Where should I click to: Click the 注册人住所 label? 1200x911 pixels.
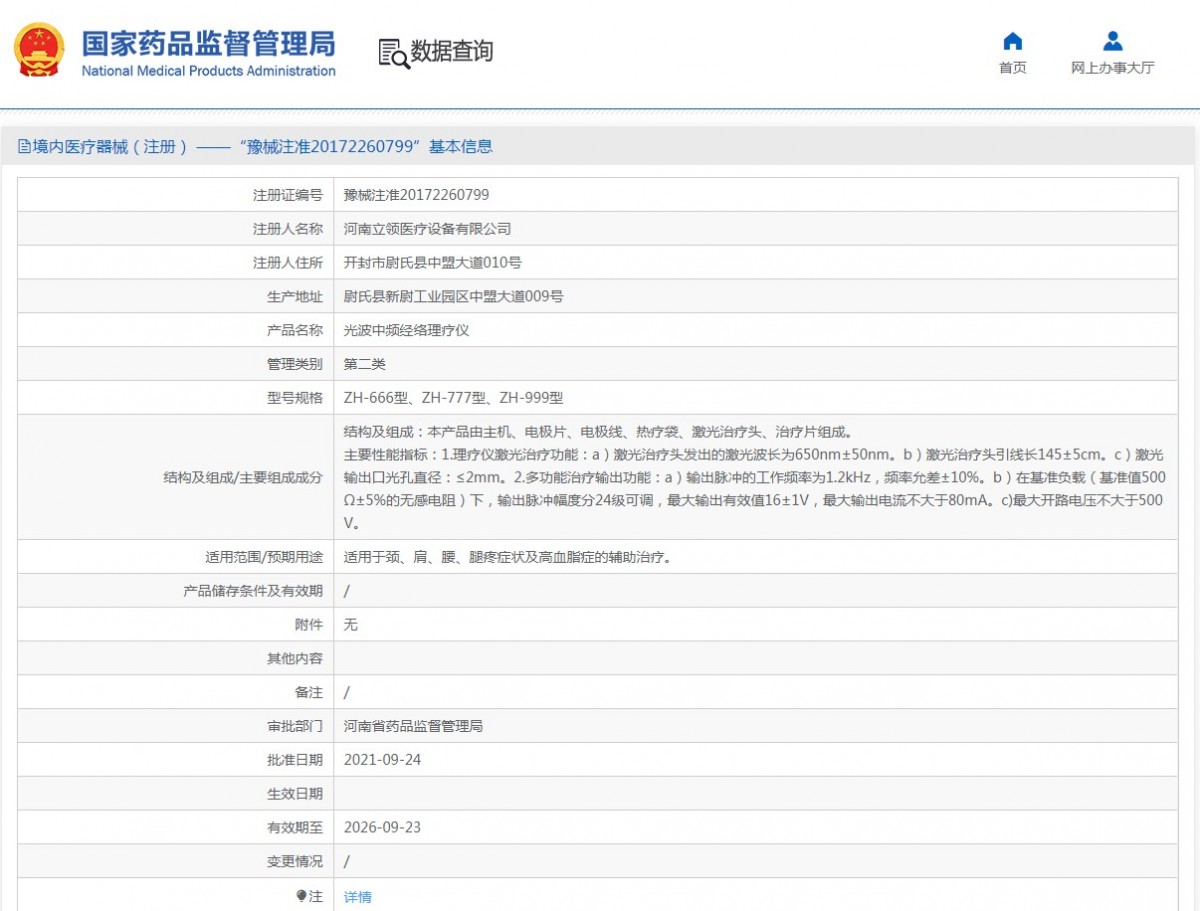click(288, 263)
